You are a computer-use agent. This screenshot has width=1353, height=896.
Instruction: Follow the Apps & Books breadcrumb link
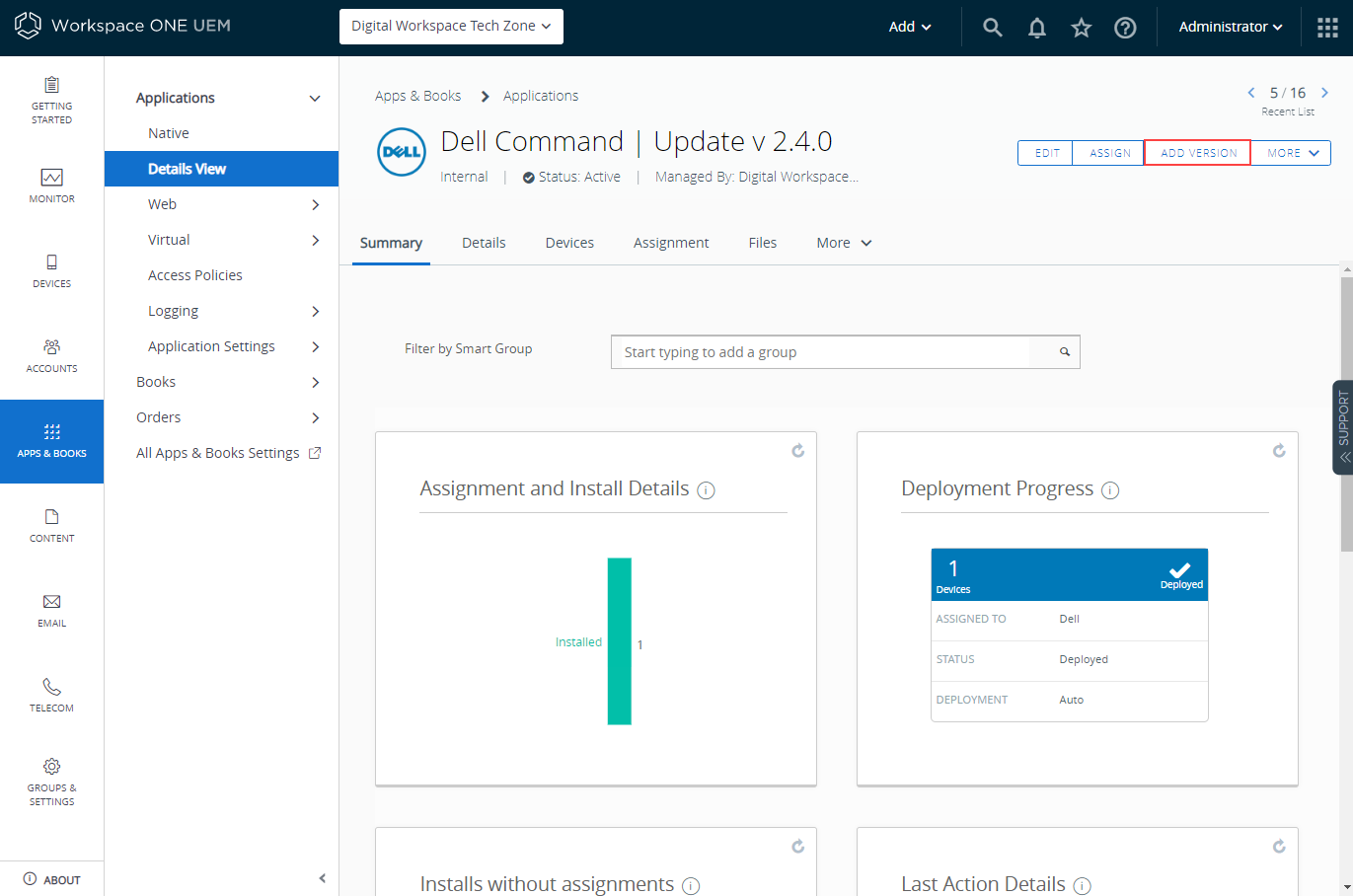[417, 96]
